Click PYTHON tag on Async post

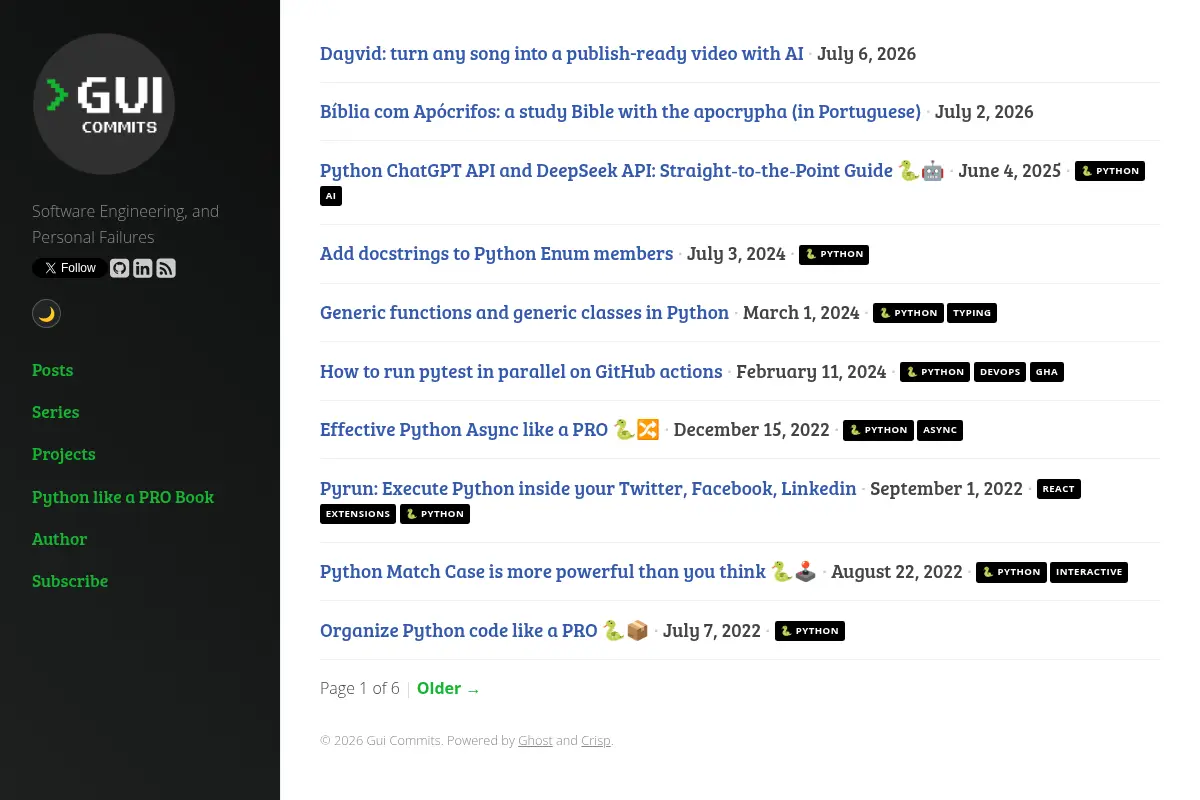pos(878,430)
